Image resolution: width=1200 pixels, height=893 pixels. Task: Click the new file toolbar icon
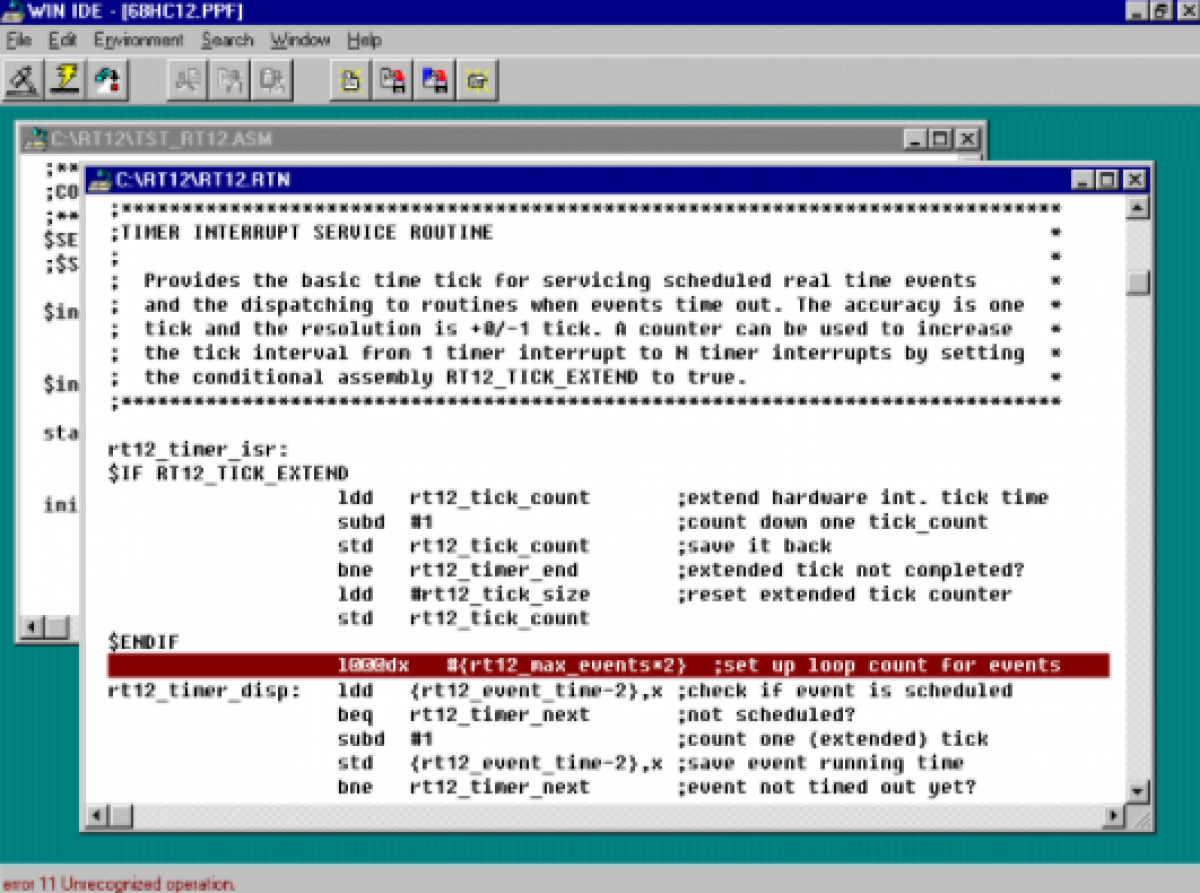[350, 80]
